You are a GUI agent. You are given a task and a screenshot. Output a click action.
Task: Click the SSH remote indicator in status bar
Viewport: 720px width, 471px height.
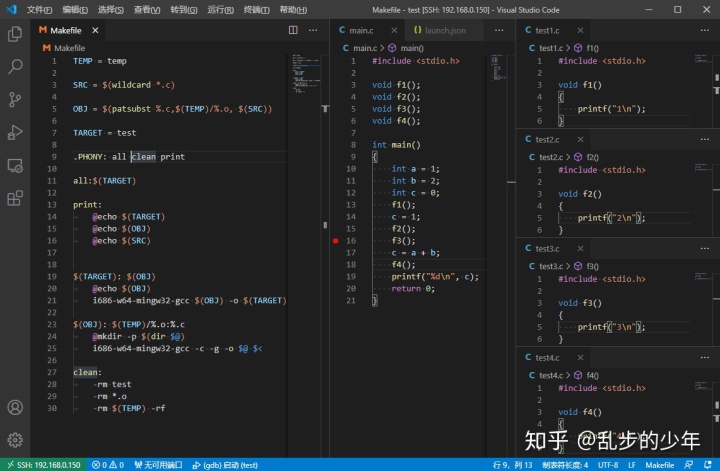click(x=43, y=465)
